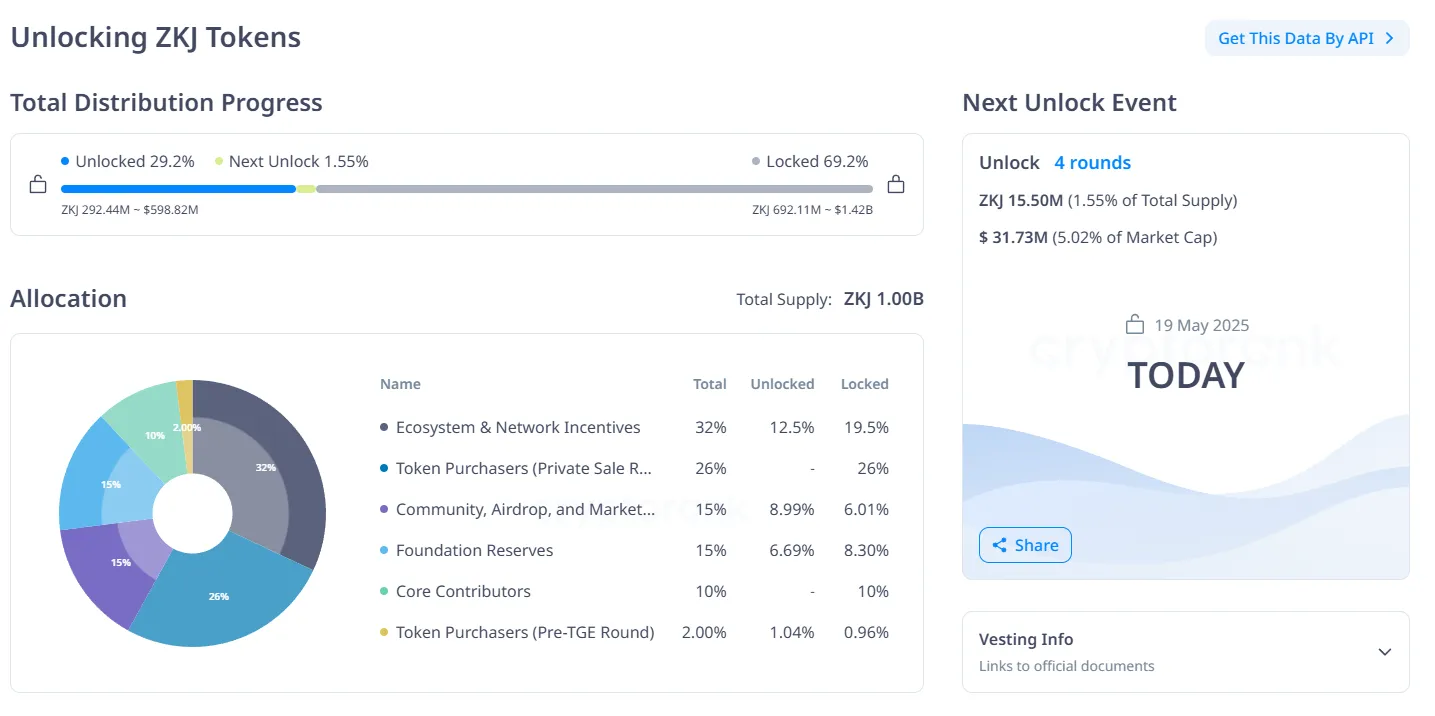1435x716 pixels.
Task: Sort allocation table by Unlocked column
Action: click(x=782, y=384)
